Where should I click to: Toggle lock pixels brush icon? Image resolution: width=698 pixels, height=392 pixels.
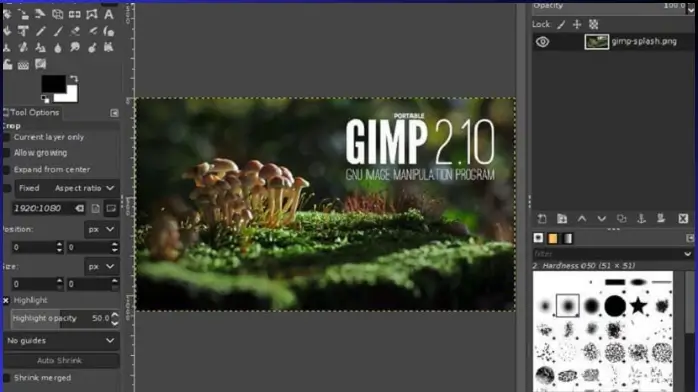(x=561, y=24)
